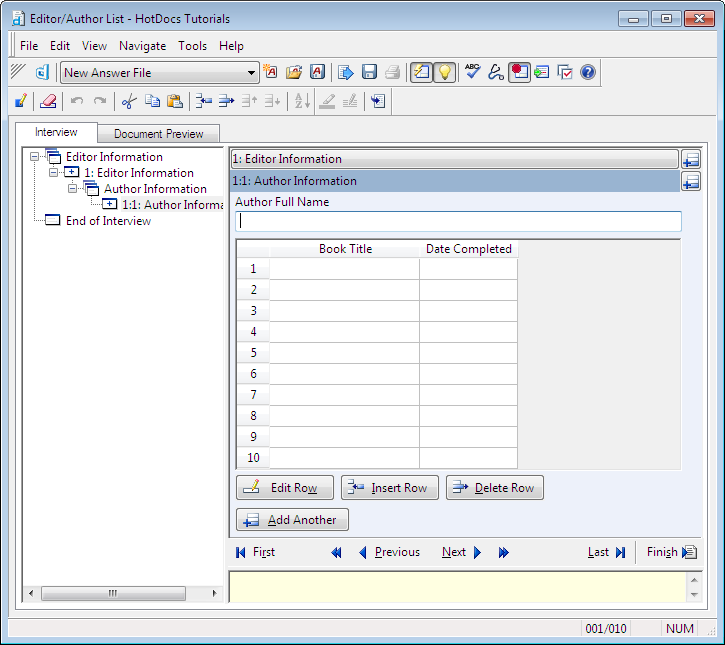Image resolution: width=725 pixels, height=645 pixels.
Task: Click the Erase Answer eraser icon
Action: [48, 101]
